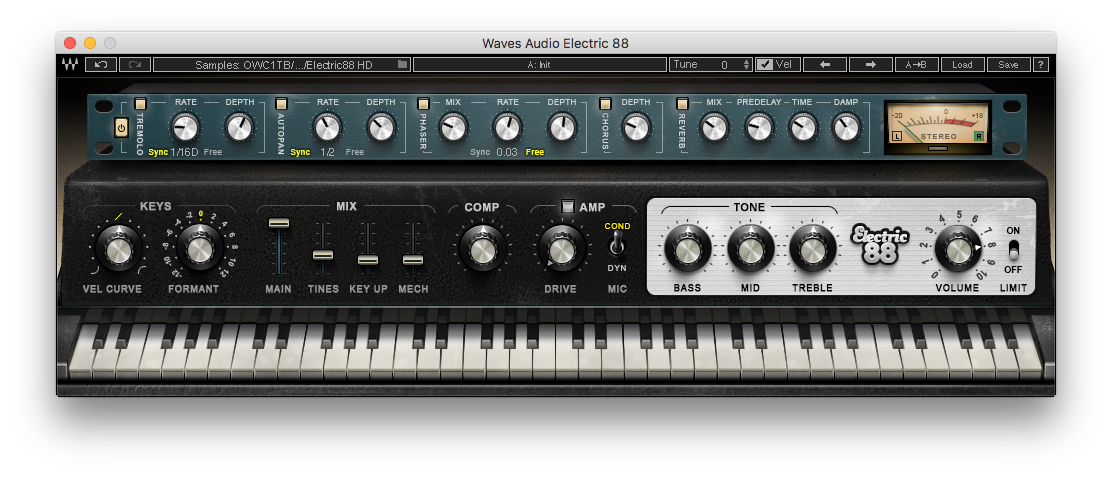The width and height of the screenshot is (1112, 477).
Task: Click the Waves logo icon
Action: (70, 64)
